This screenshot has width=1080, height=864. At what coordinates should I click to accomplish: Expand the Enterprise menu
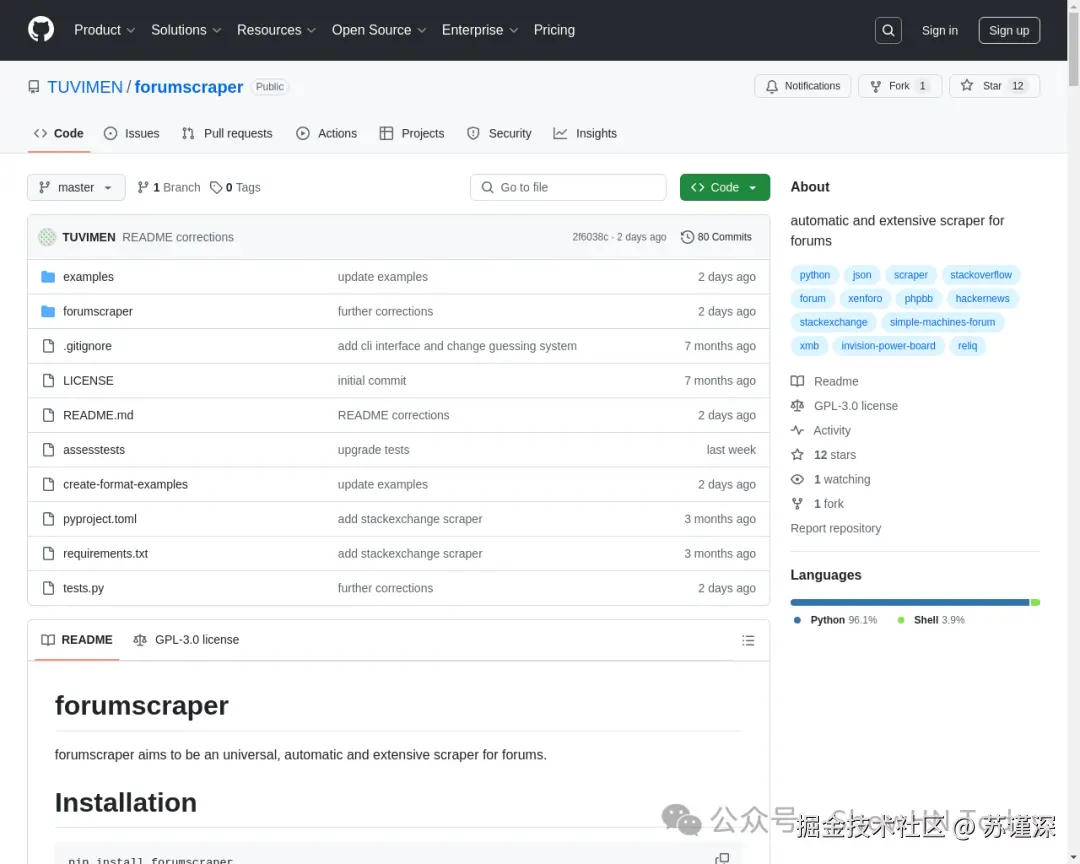(x=479, y=30)
